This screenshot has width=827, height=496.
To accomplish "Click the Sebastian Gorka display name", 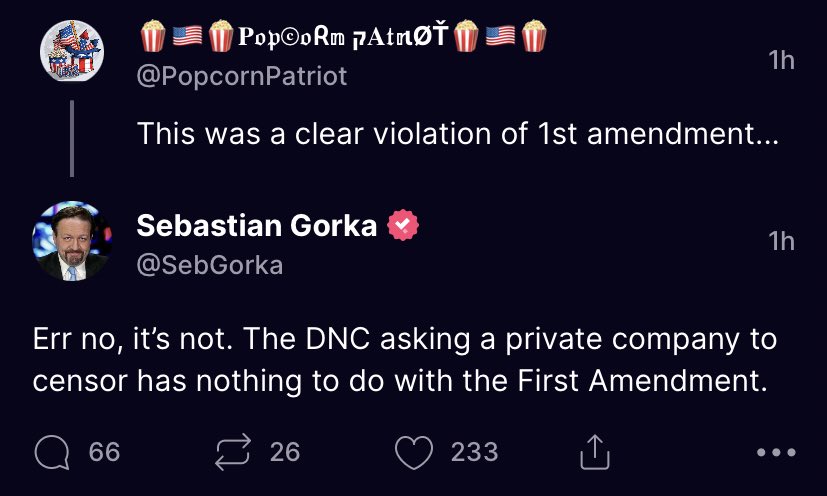I will tap(257, 225).
